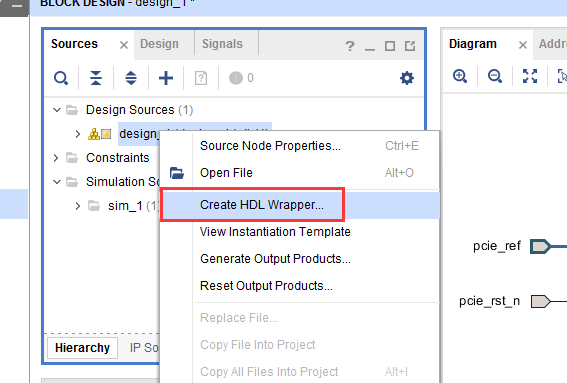Screen dimensions: 567x383
Task: Maximize the Sources panel
Action: pyautogui.click(x=390, y=46)
